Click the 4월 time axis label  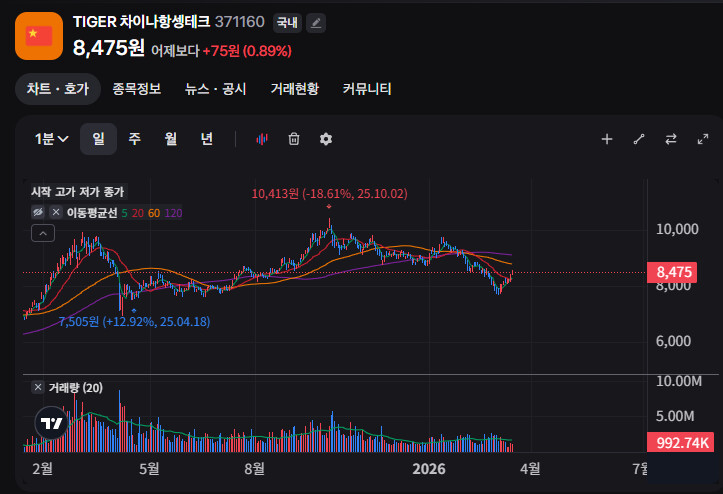click(x=530, y=469)
